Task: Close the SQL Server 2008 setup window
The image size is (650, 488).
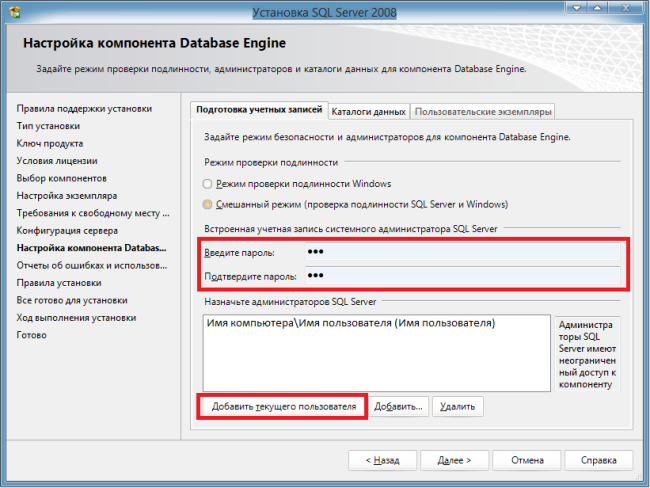Action: pos(626,7)
